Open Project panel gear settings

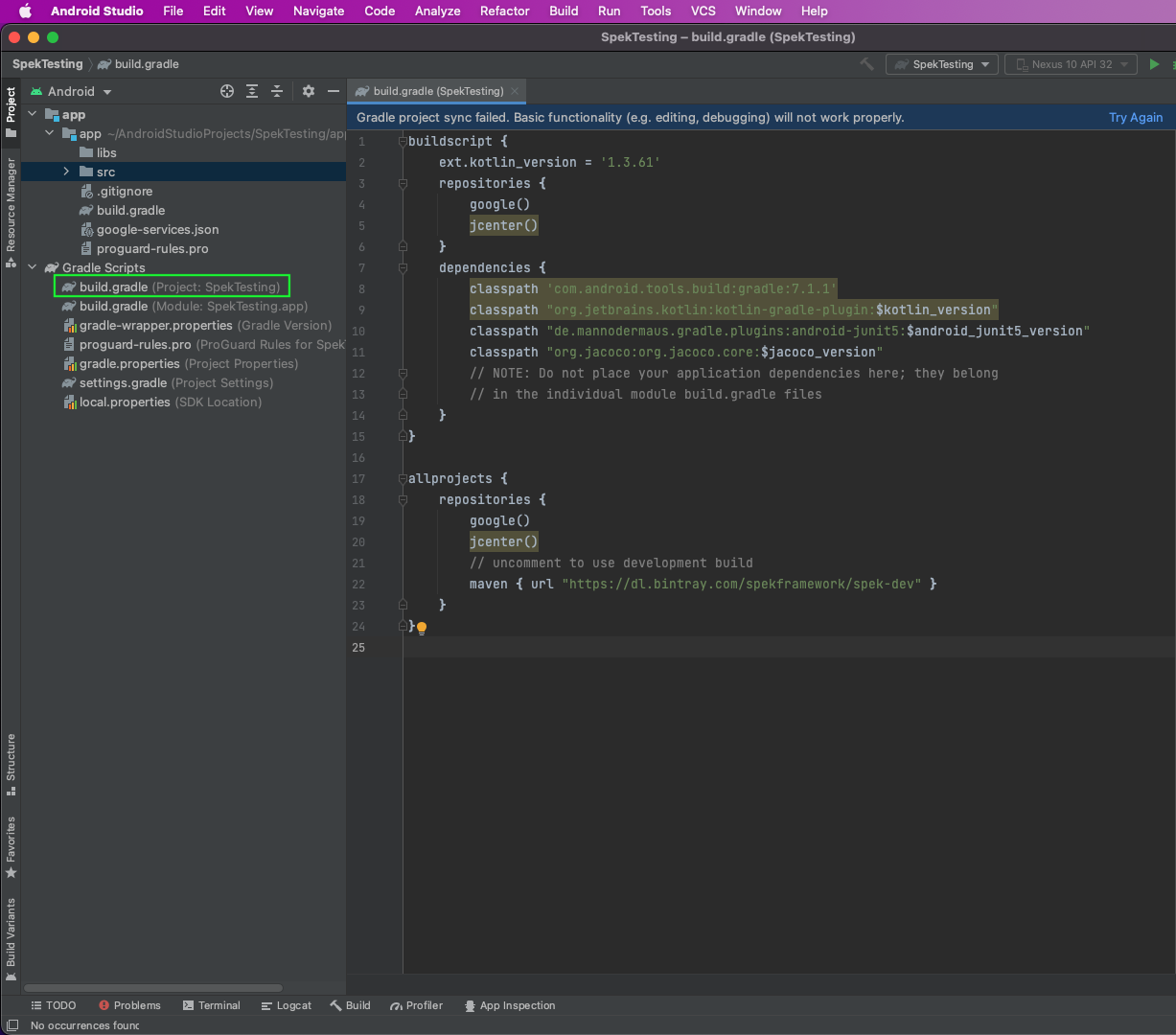click(x=309, y=91)
